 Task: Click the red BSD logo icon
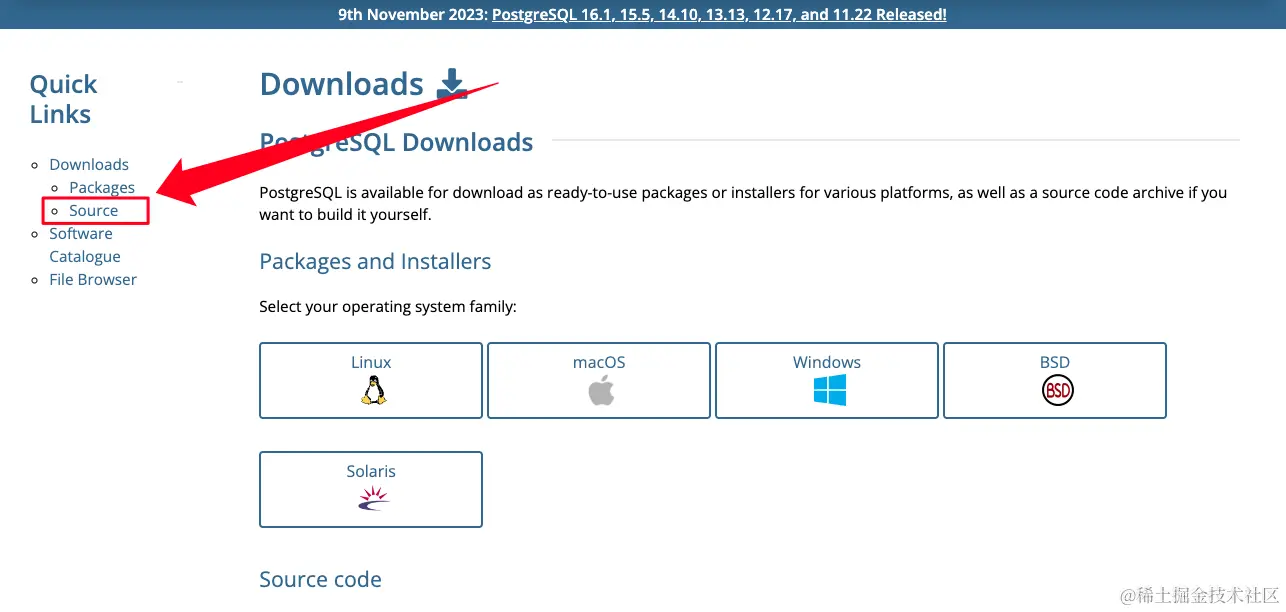pos(1057,390)
